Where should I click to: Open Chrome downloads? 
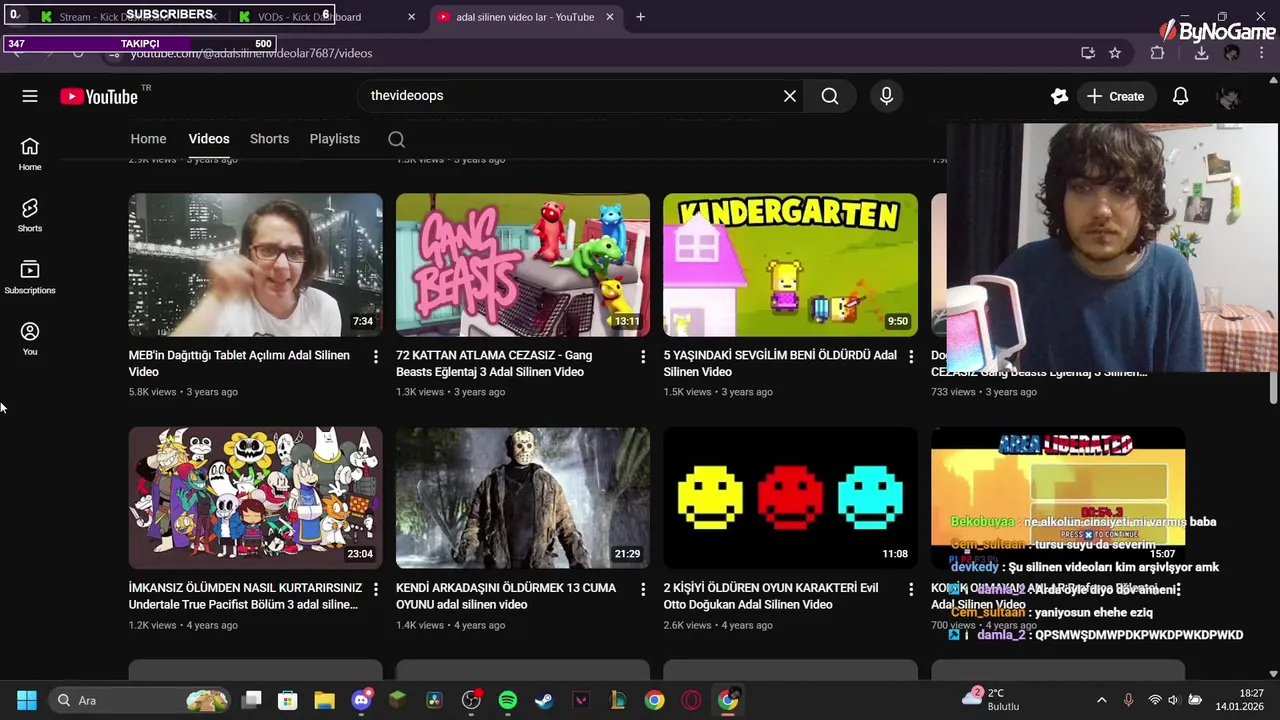1201,53
